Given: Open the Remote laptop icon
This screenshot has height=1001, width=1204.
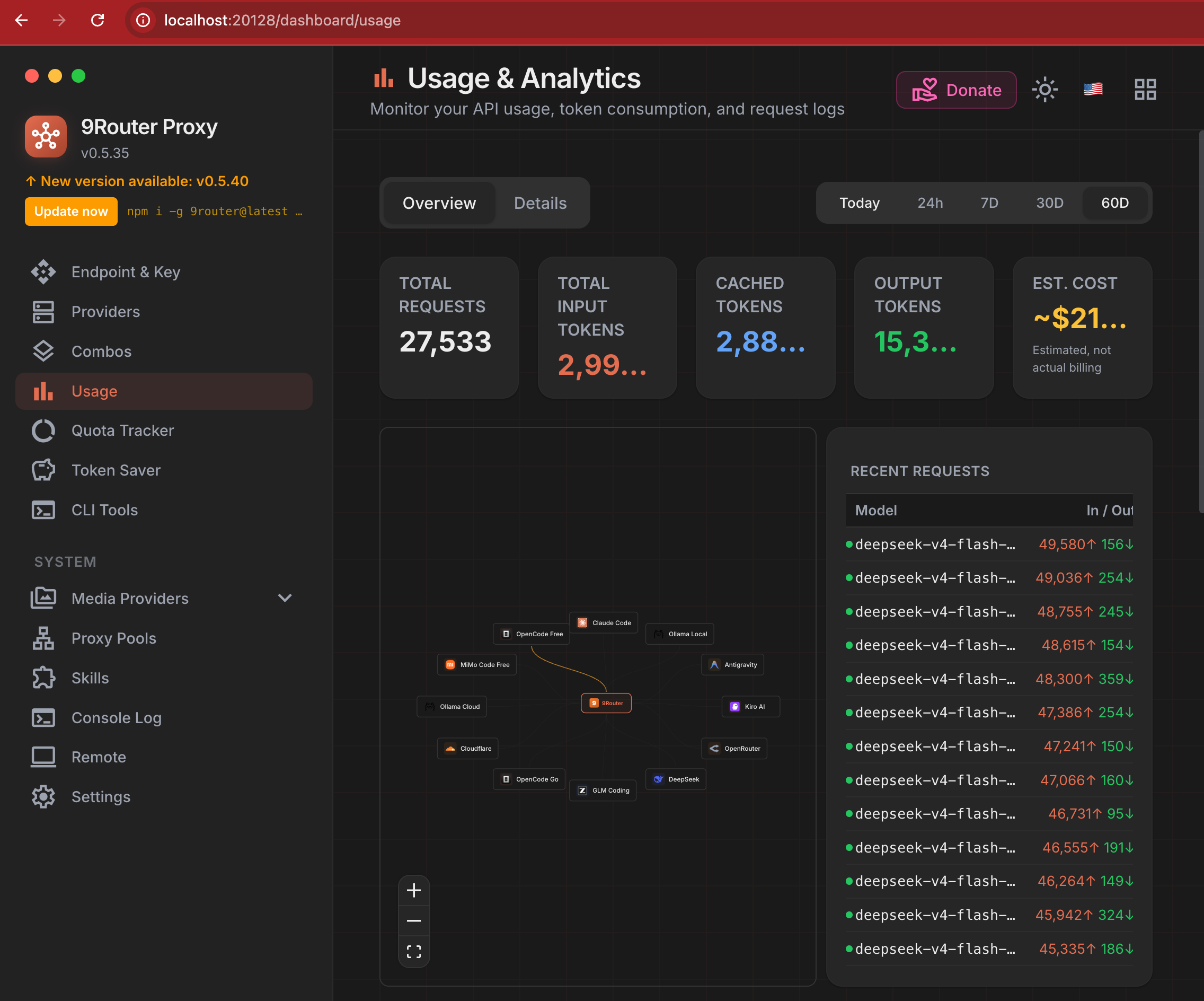Looking at the screenshot, I should pyautogui.click(x=43, y=757).
